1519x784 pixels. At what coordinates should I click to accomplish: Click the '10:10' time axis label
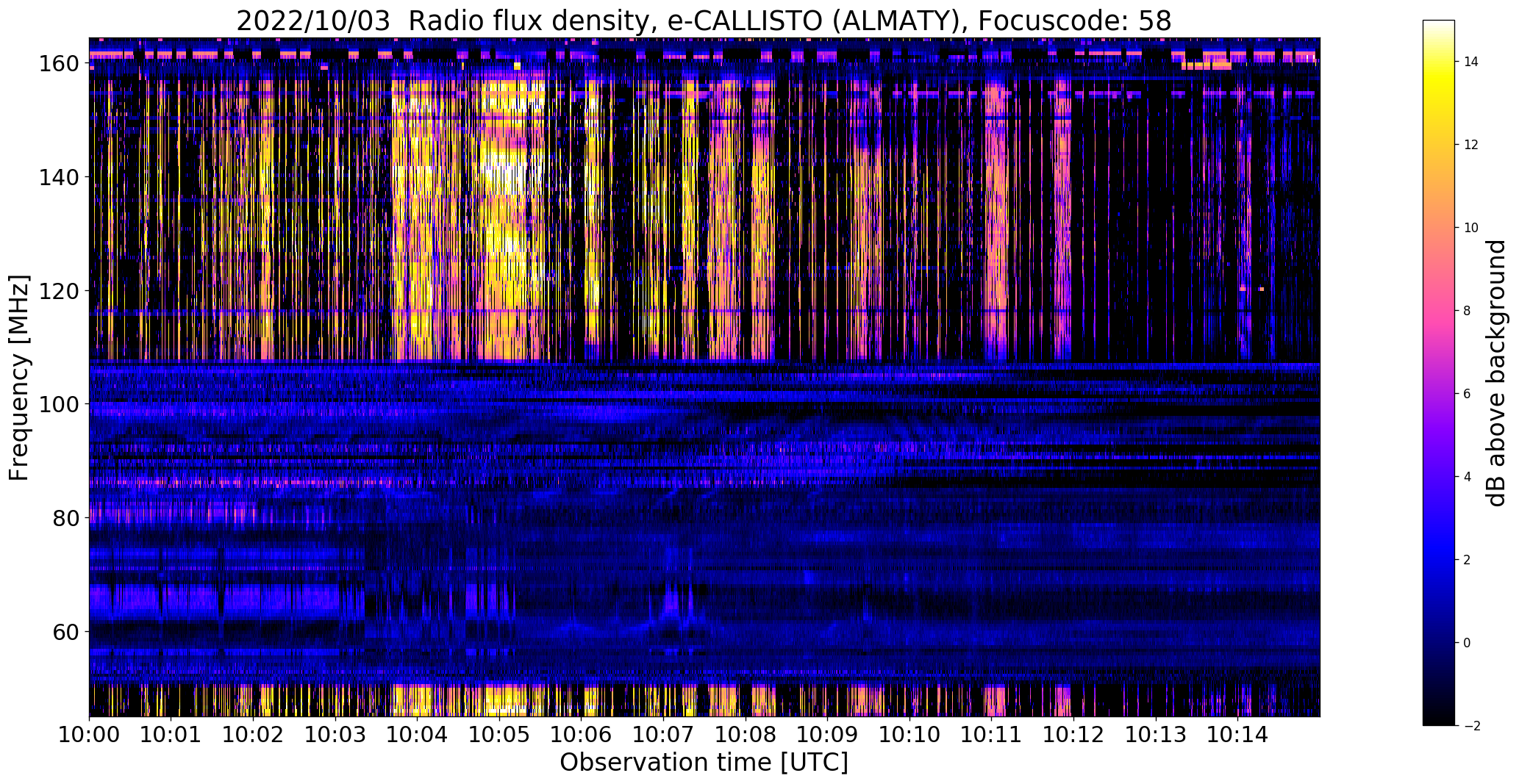(x=909, y=733)
